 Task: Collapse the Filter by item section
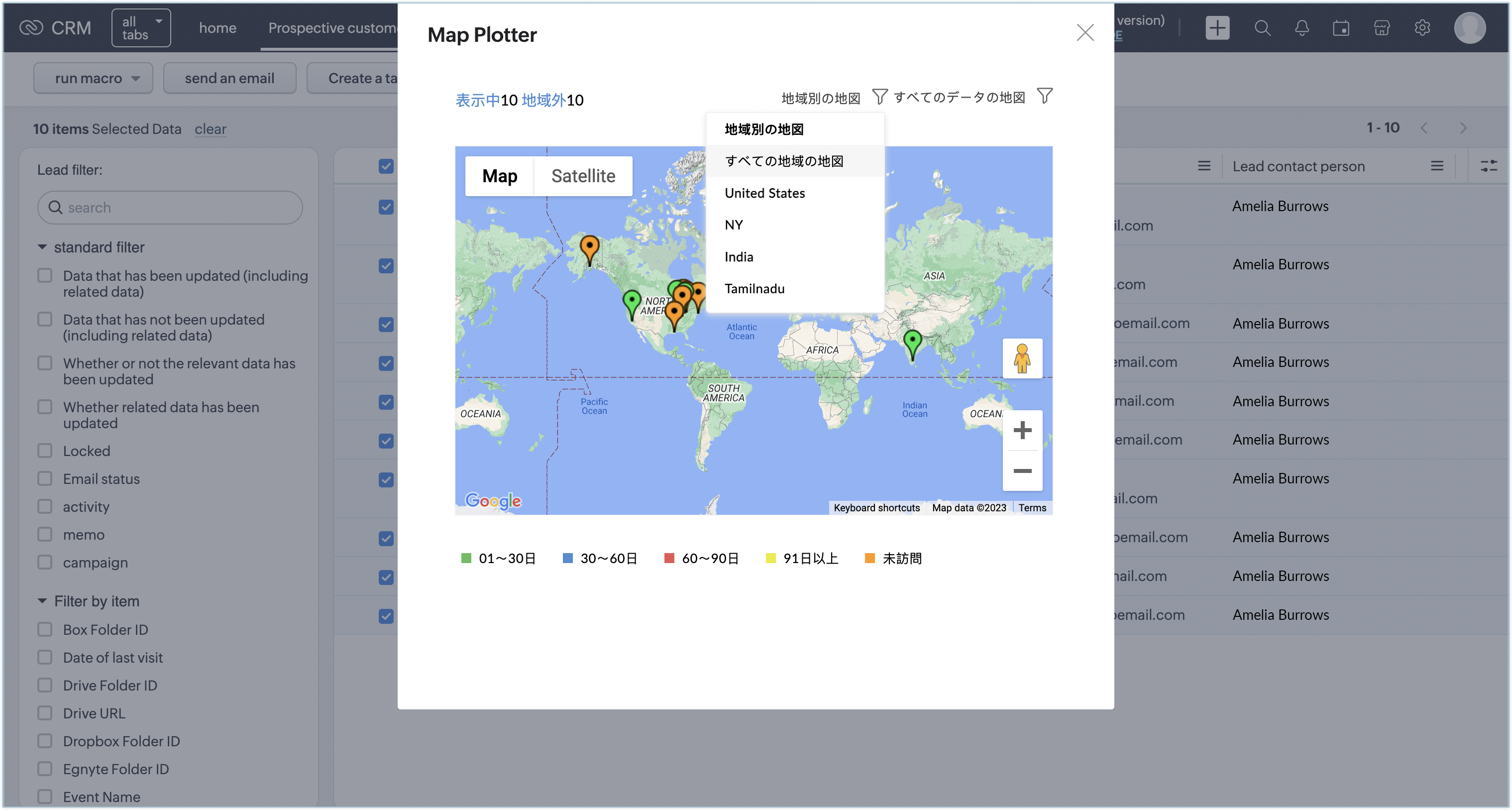click(42, 601)
